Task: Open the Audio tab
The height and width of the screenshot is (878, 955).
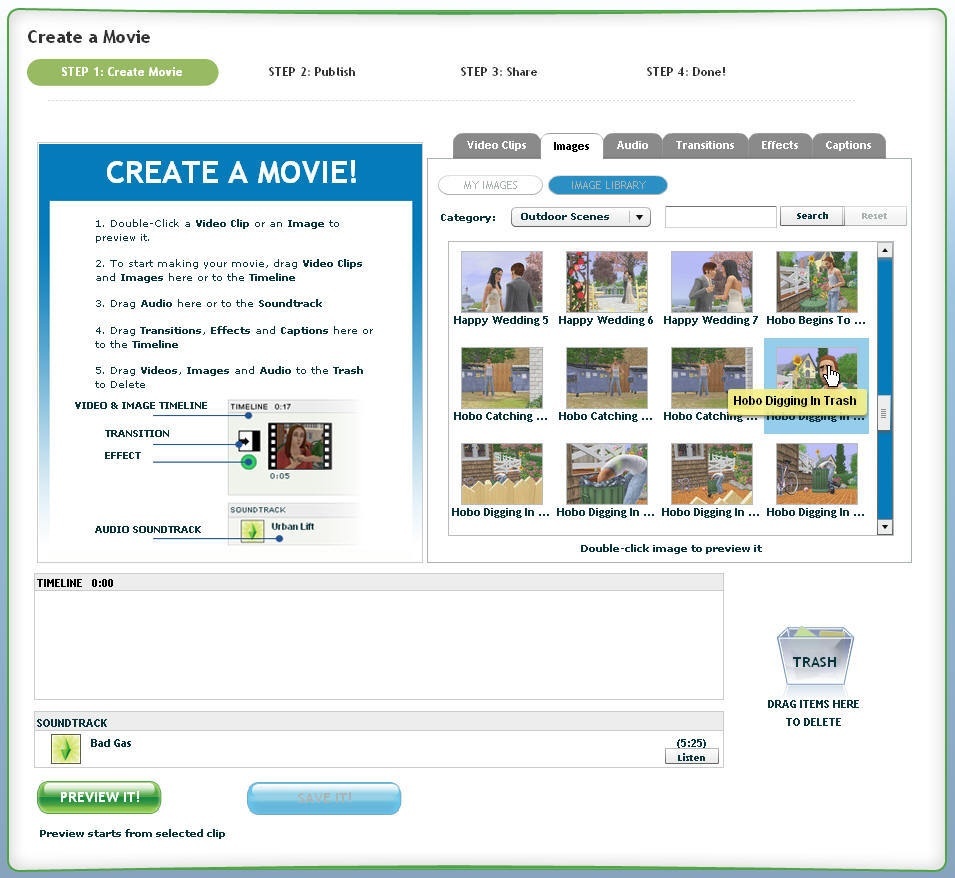Action: coord(632,145)
